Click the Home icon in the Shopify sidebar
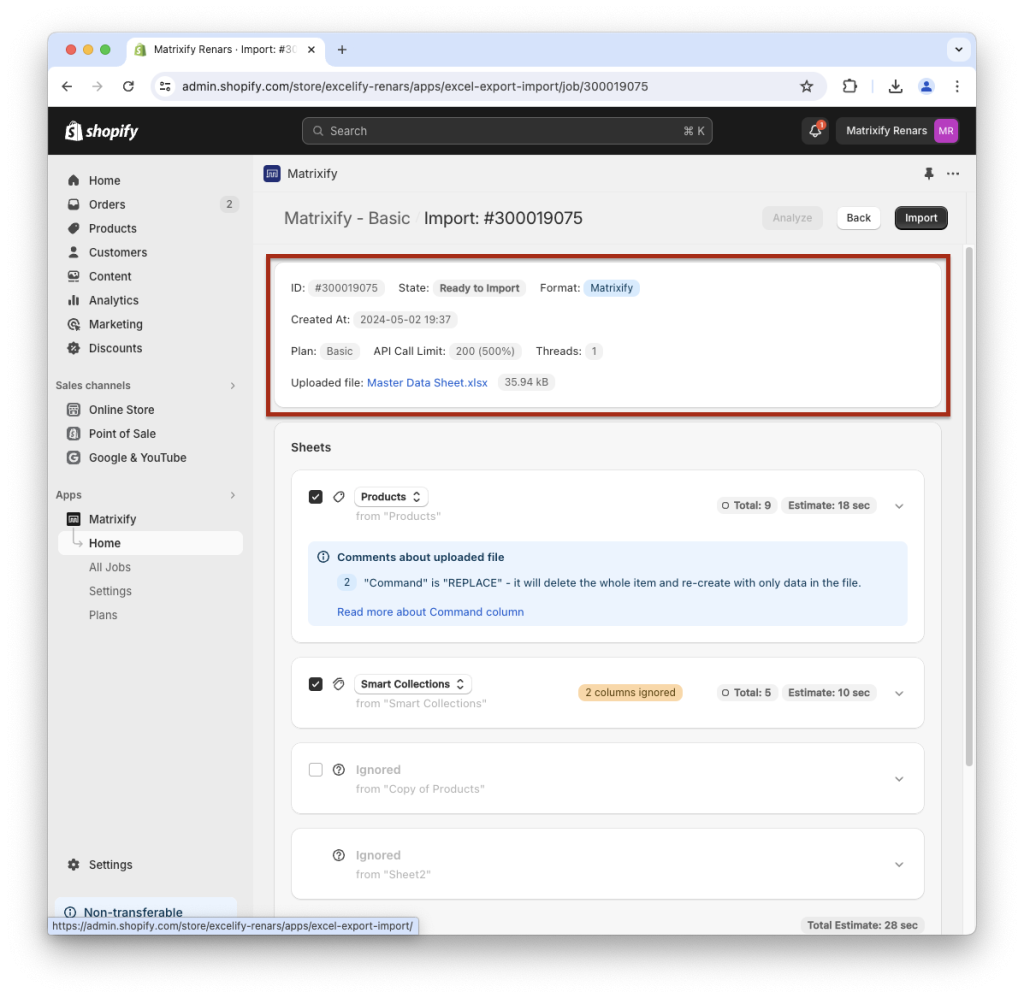Screen dimensions: 1024x998 (x=75, y=180)
